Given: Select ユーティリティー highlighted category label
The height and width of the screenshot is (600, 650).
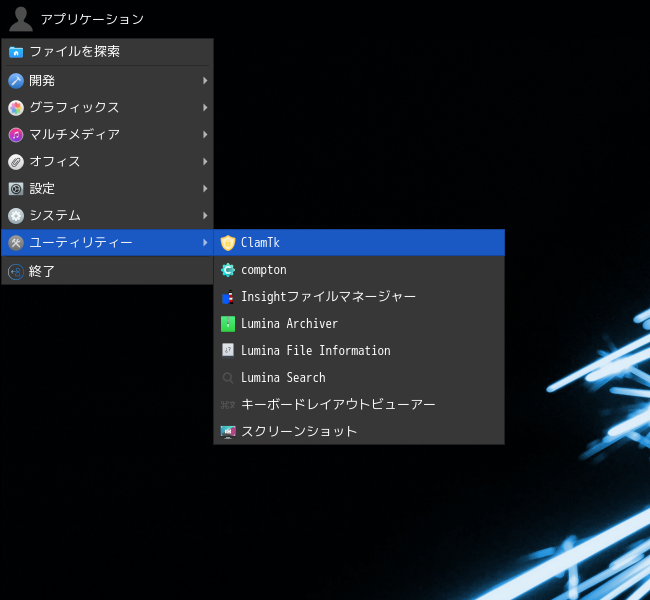Looking at the screenshot, I should (x=81, y=243).
